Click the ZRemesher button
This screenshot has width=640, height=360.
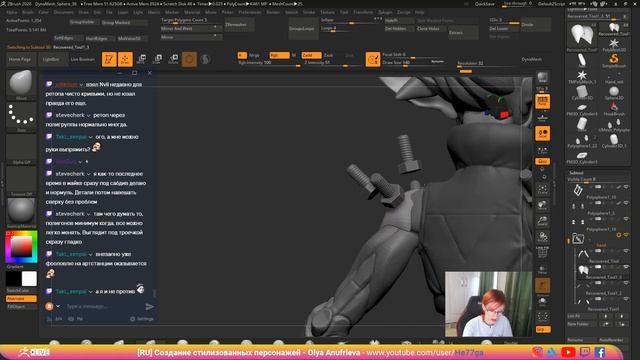click(239, 24)
